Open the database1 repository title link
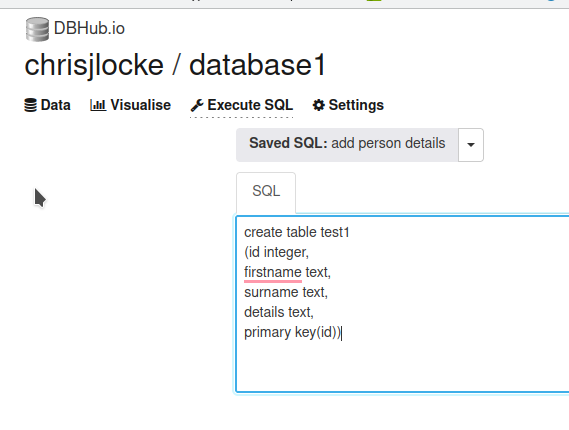569x430 pixels. pos(257,65)
